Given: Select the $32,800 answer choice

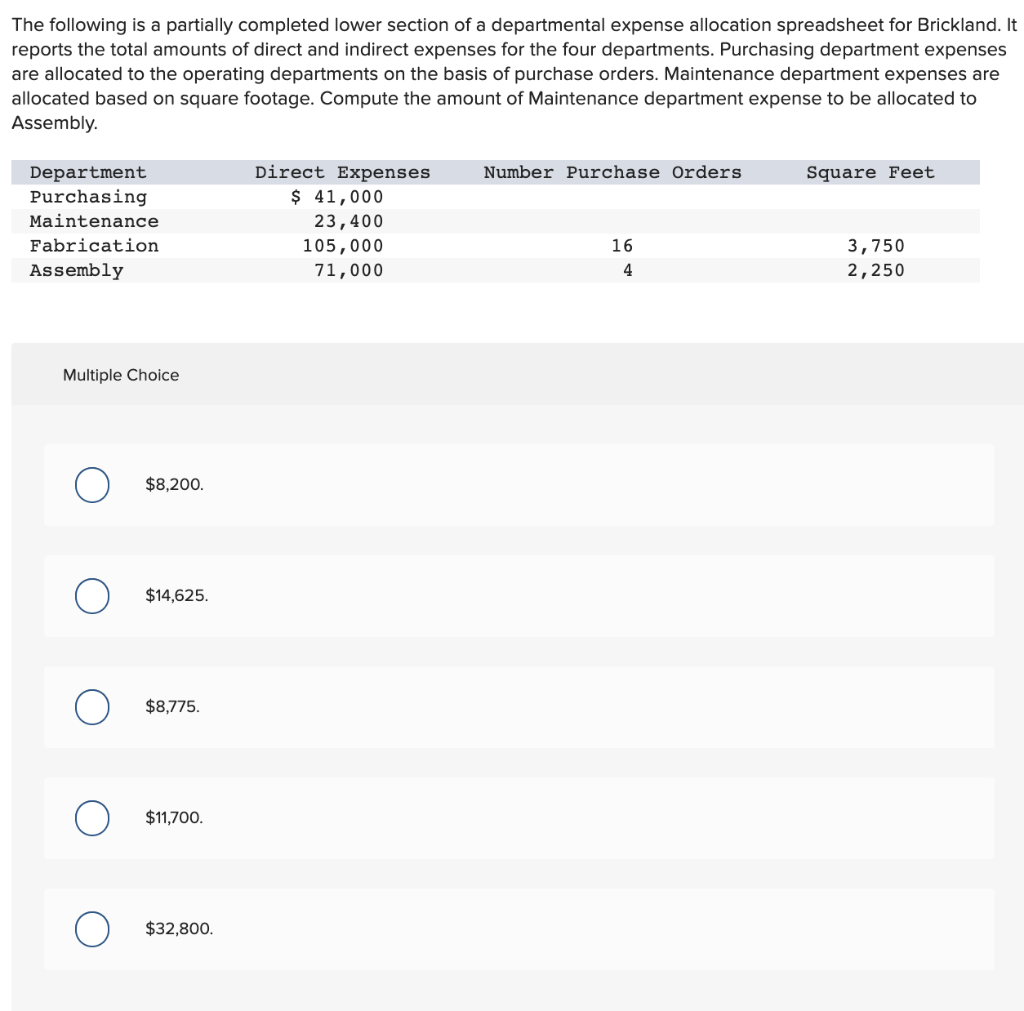Looking at the screenshot, I should pos(91,929).
